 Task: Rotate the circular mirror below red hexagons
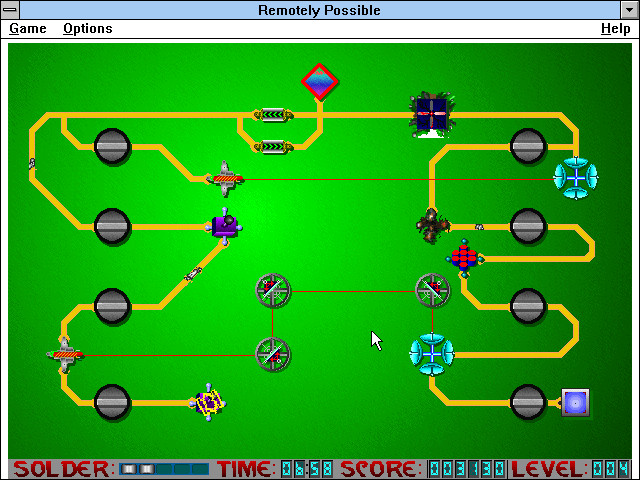[433, 290]
